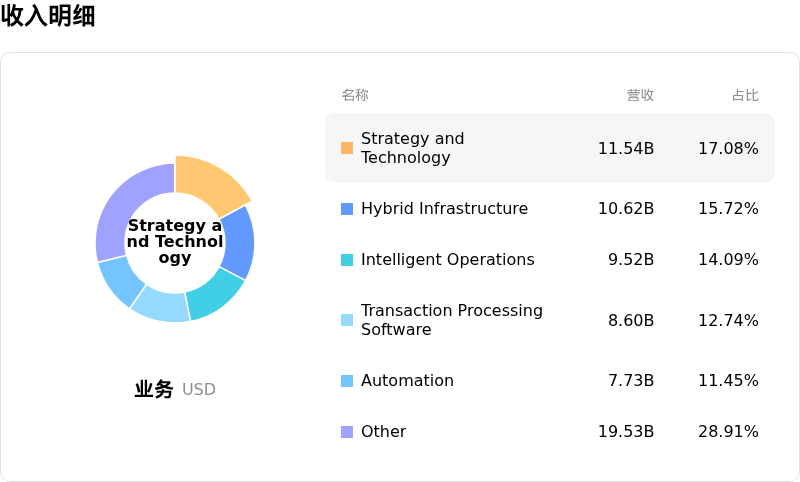Click the 17.08% share value
Screen dimensions: 800x482
click(x=728, y=148)
